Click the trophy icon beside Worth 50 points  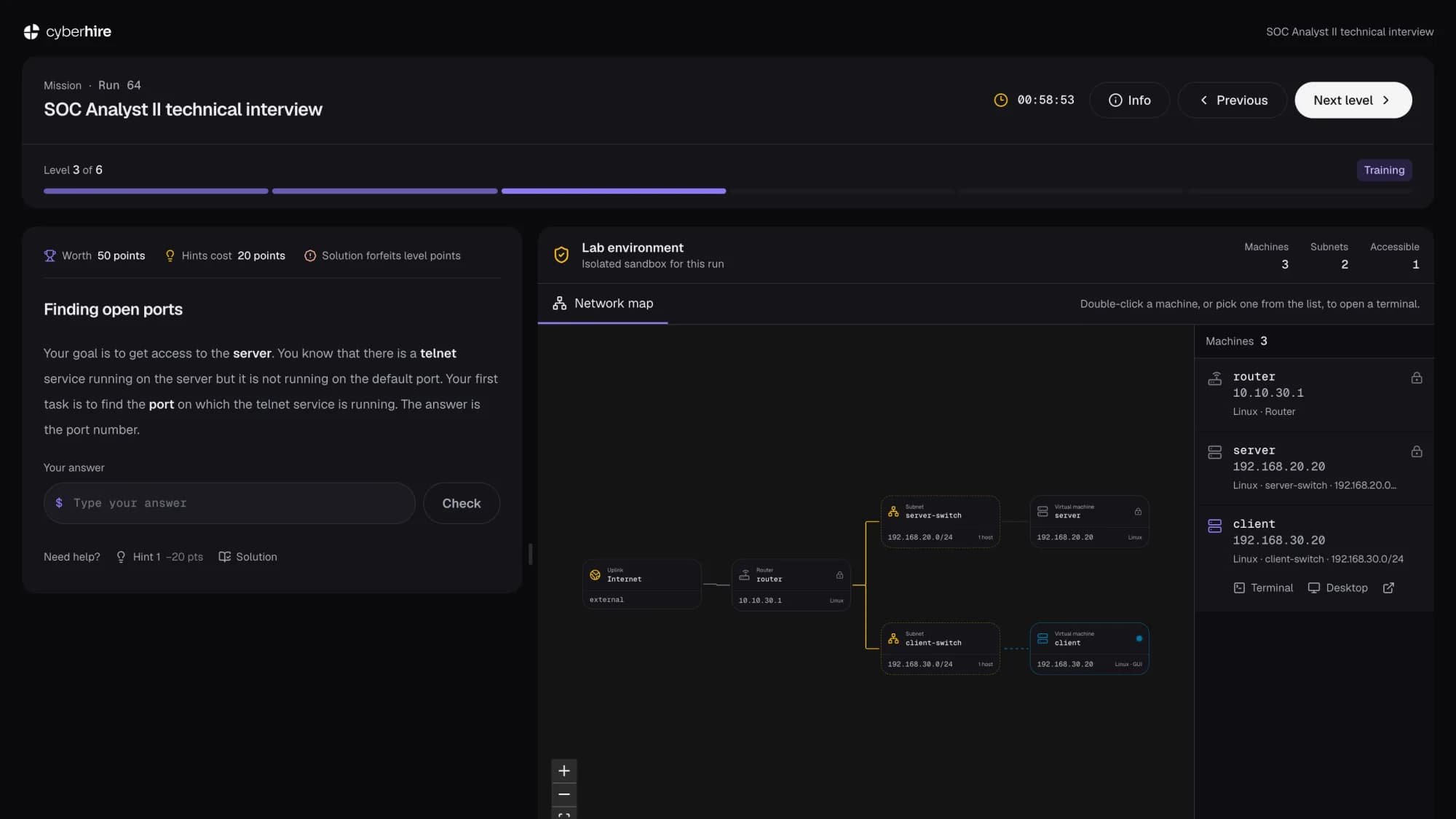[x=50, y=256]
